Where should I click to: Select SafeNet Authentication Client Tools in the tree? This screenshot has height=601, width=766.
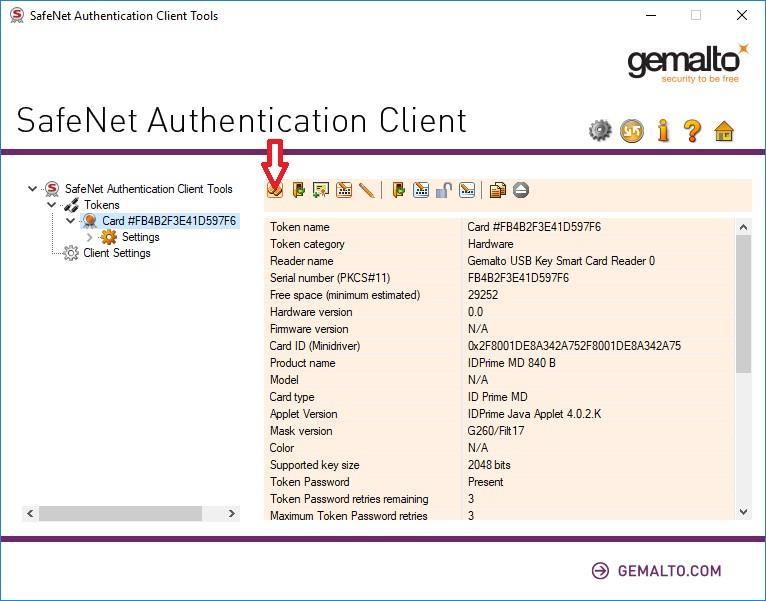pyautogui.click(x=149, y=189)
